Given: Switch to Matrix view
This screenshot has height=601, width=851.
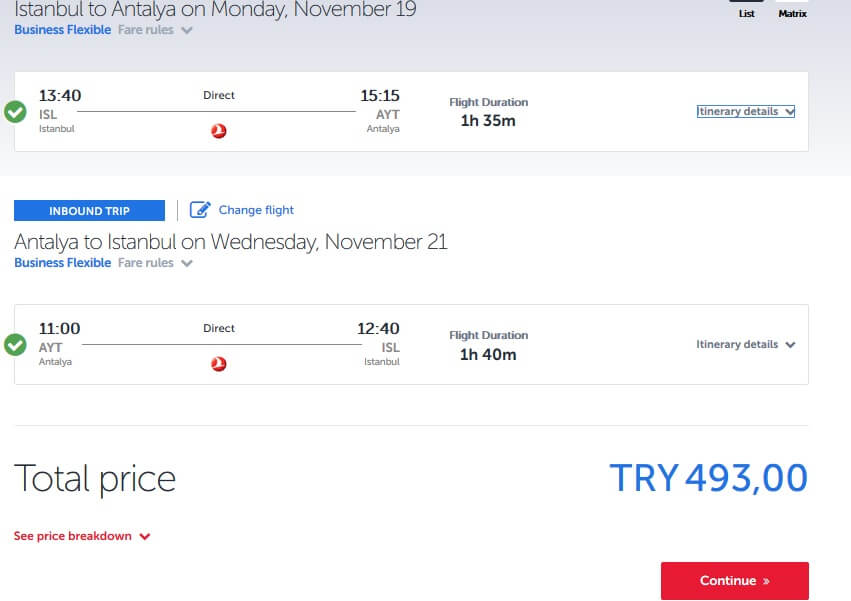Looking at the screenshot, I should [792, 13].
